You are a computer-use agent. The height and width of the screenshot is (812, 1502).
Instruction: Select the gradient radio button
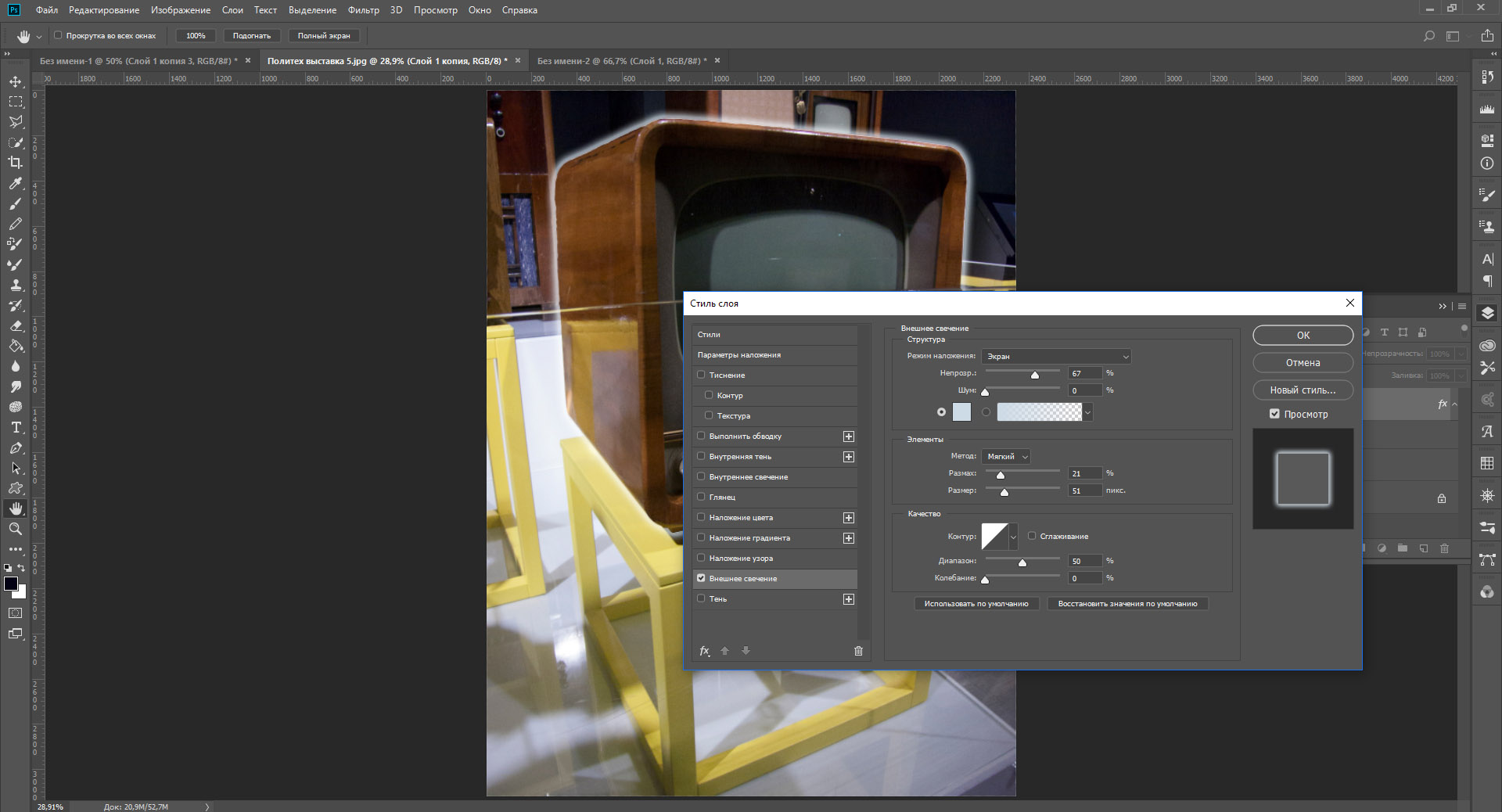click(986, 412)
